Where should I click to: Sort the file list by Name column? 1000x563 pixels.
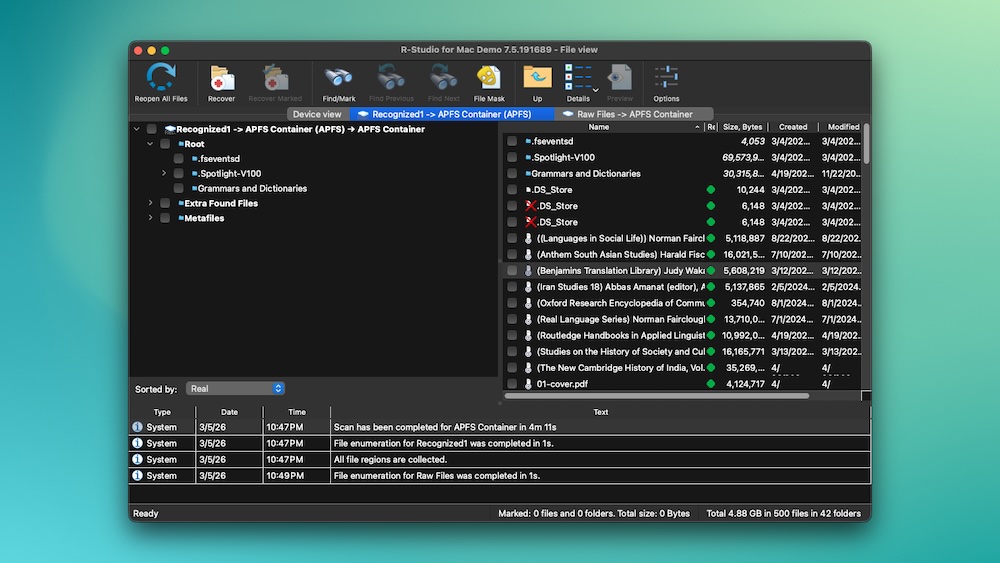click(x=599, y=127)
